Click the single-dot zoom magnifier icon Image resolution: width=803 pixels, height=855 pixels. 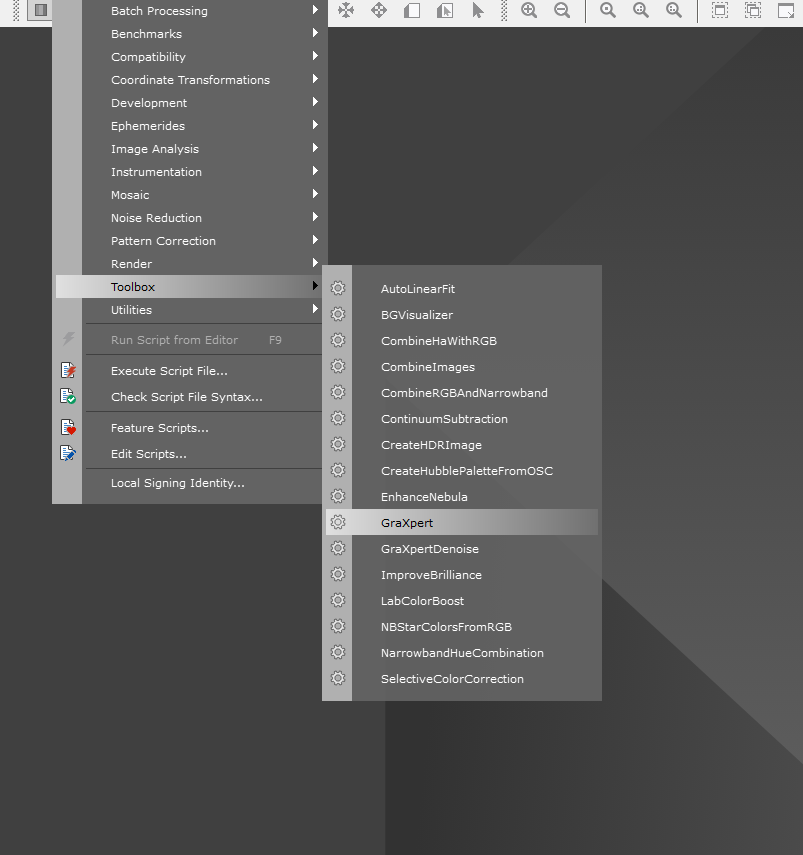pyautogui.click(x=608, y=10)
